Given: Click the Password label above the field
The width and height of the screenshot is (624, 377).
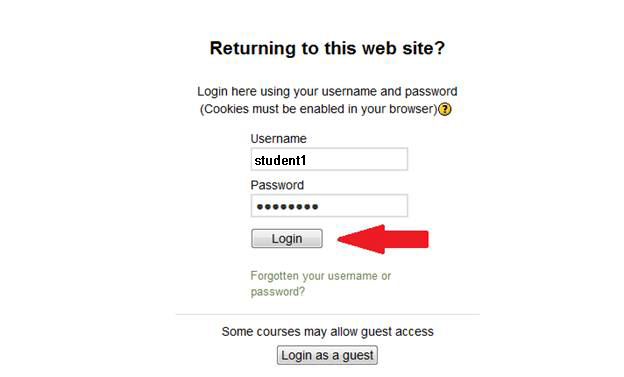Looking at the screenshot, I should coord(277,185).
